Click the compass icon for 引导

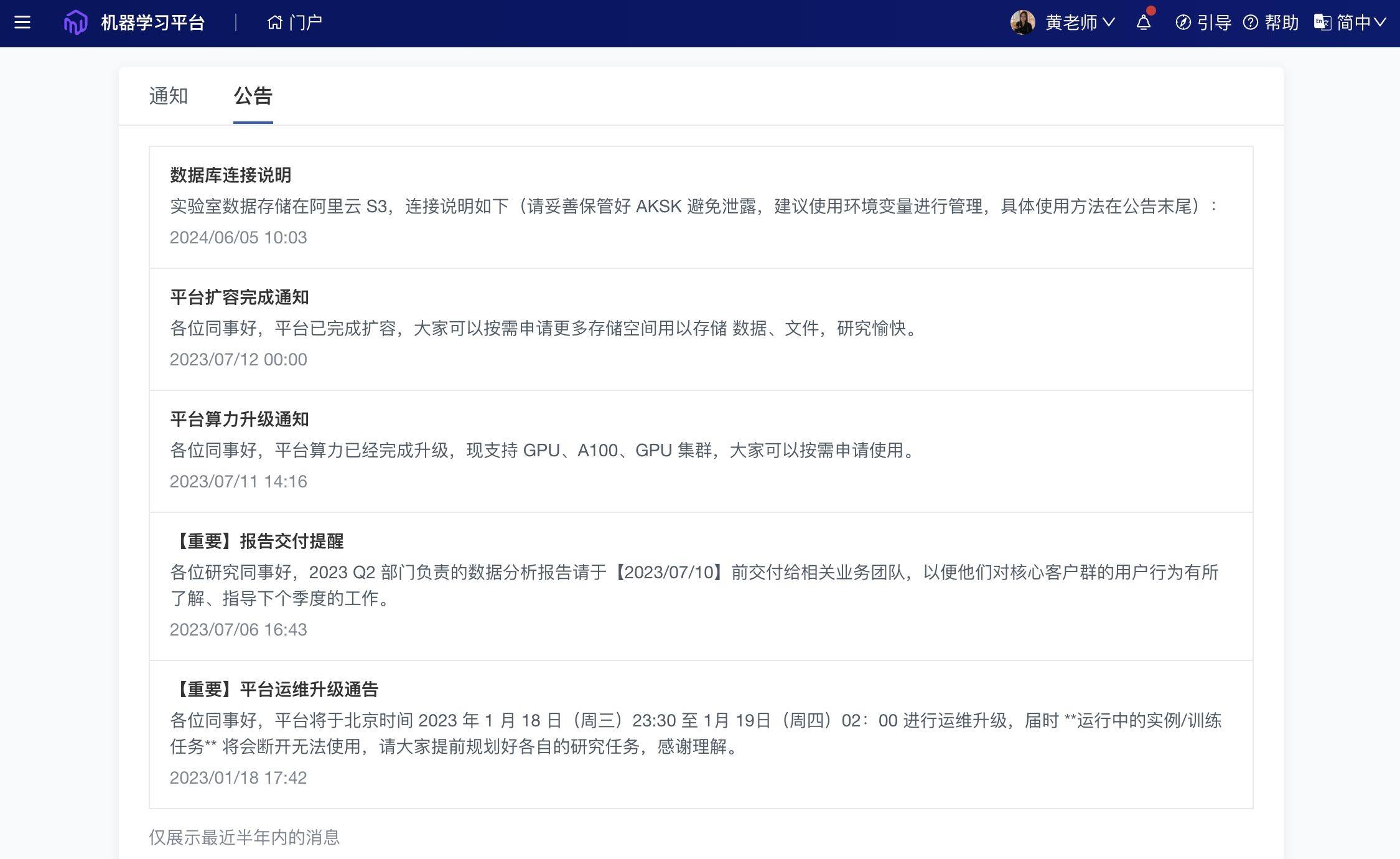pyautogui.click(x=1183, y=23)
